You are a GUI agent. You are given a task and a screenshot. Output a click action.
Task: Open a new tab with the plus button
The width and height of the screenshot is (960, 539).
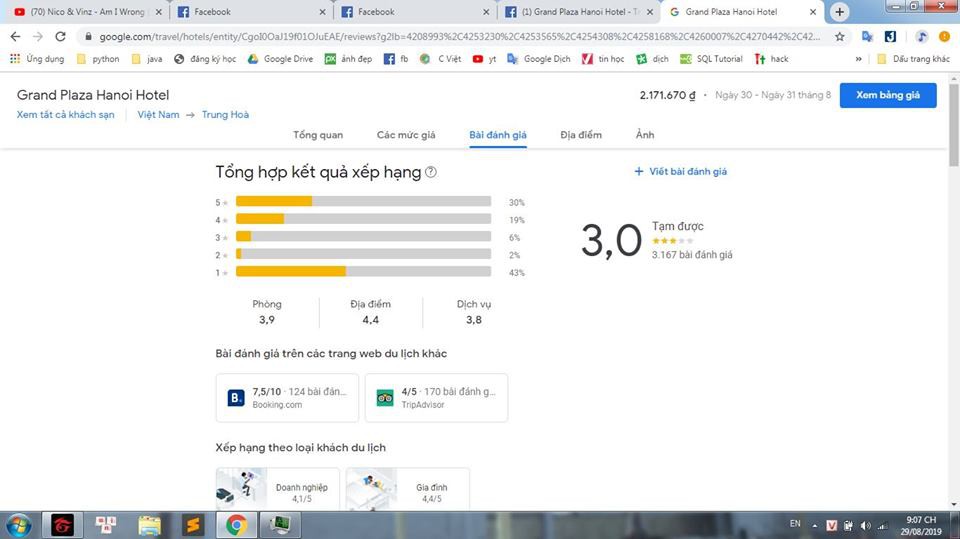(x=839, y=12)
